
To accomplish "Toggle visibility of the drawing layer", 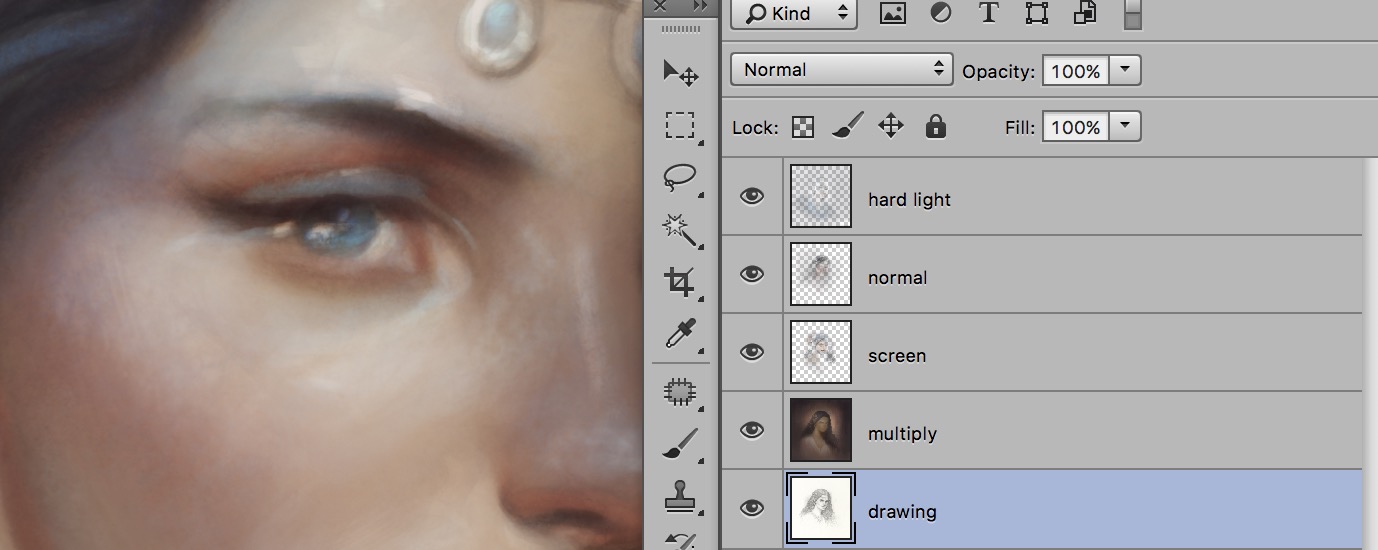I will coord(751,508).
